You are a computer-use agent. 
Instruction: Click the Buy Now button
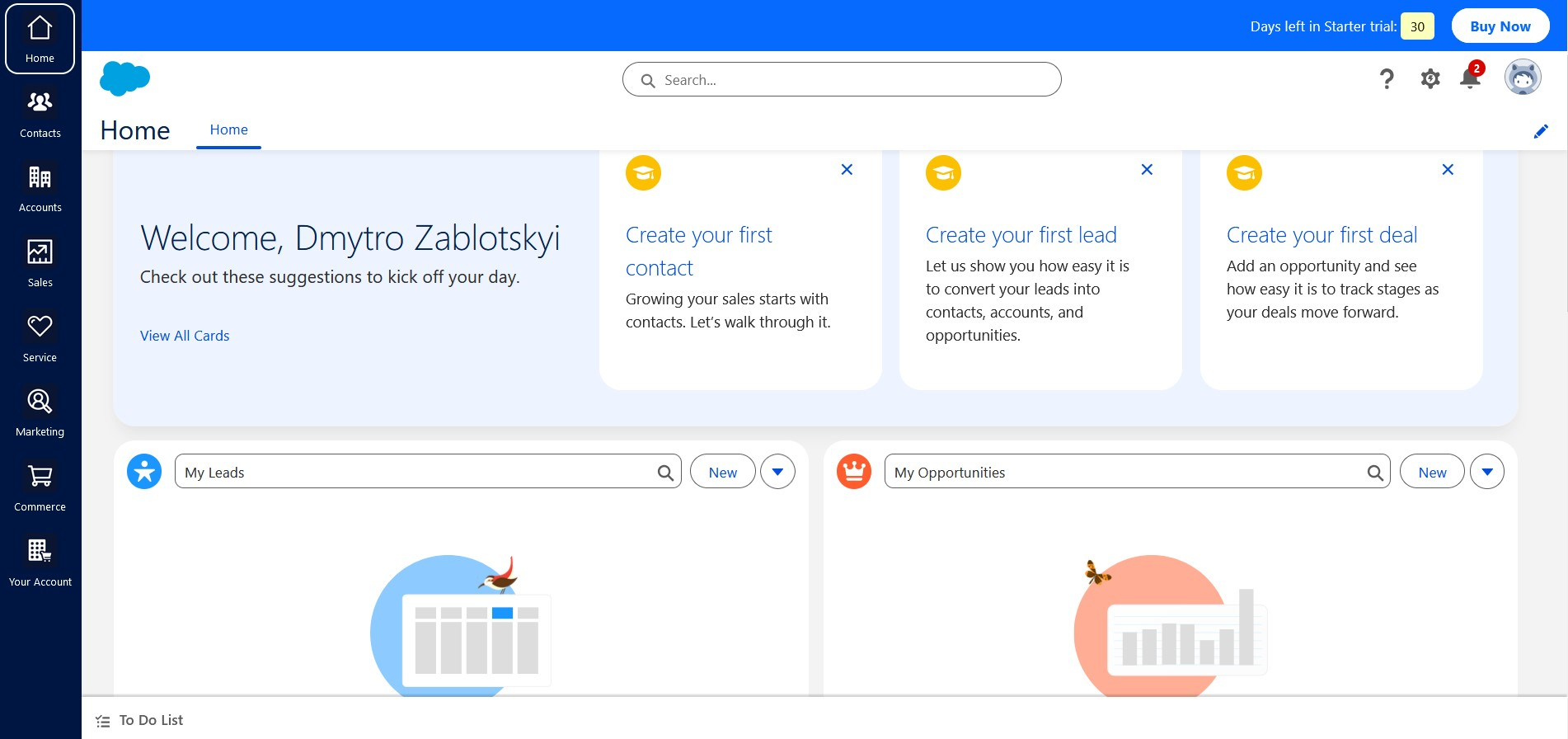(x=1500, y=26)
